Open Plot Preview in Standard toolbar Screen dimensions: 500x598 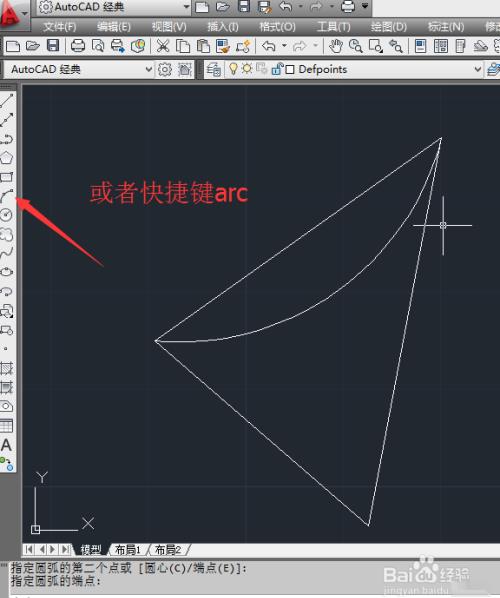click(x=98, y=46)
